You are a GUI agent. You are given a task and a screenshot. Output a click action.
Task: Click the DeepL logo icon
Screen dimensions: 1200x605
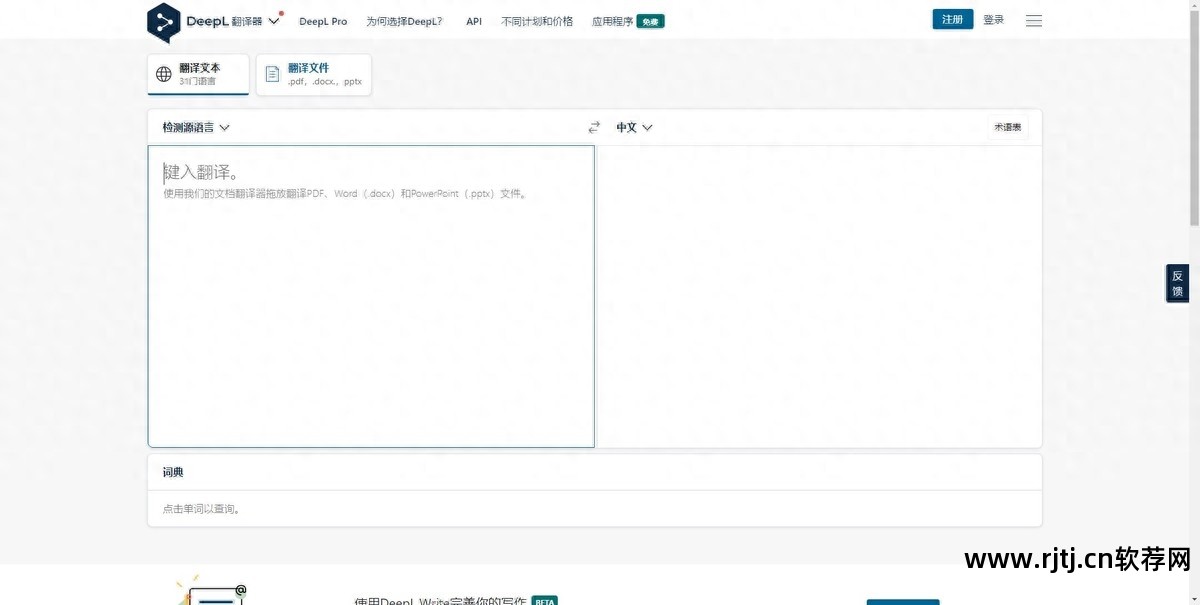tap(163, 21)
